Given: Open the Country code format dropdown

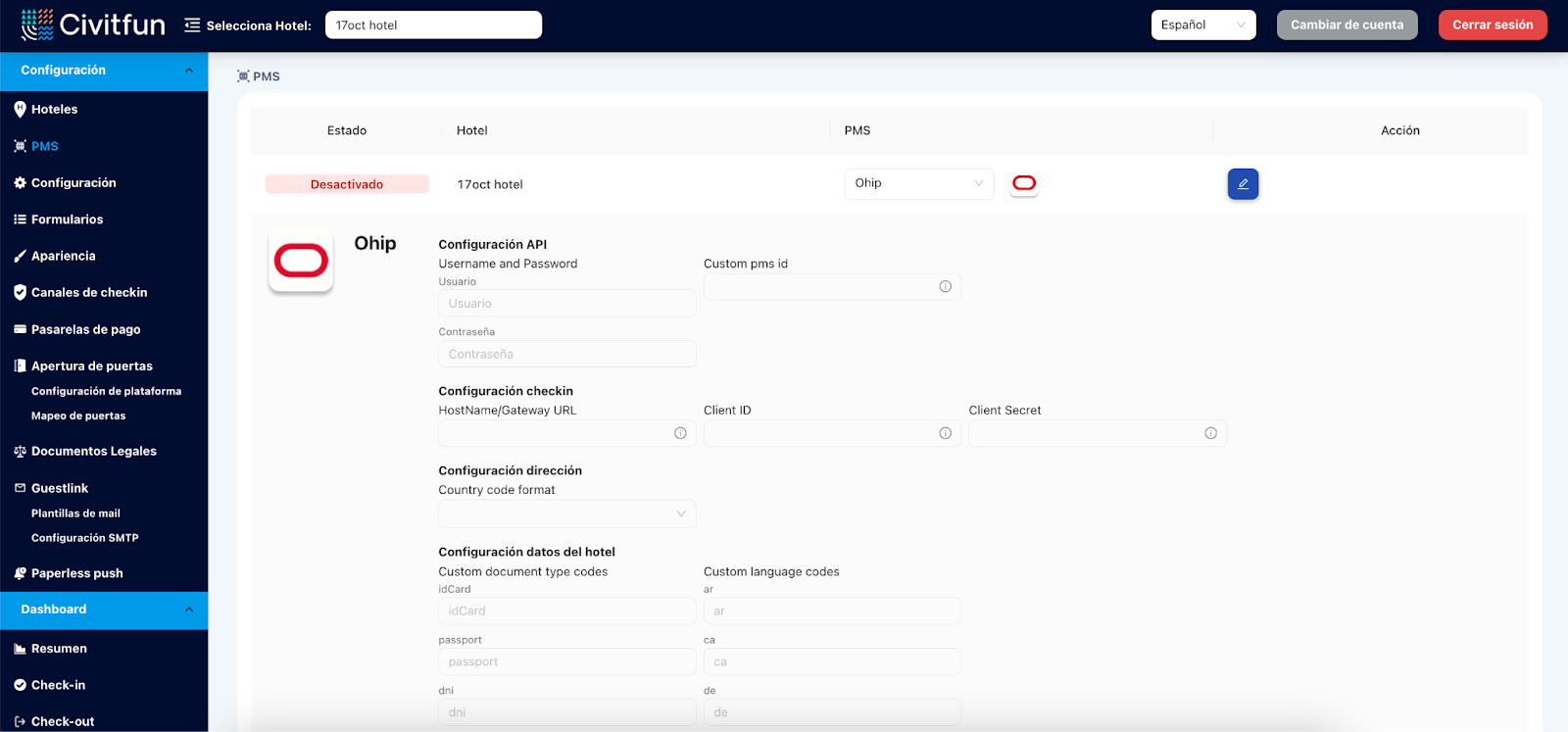Looking at the screenshot, I should (x=567, y=513).
